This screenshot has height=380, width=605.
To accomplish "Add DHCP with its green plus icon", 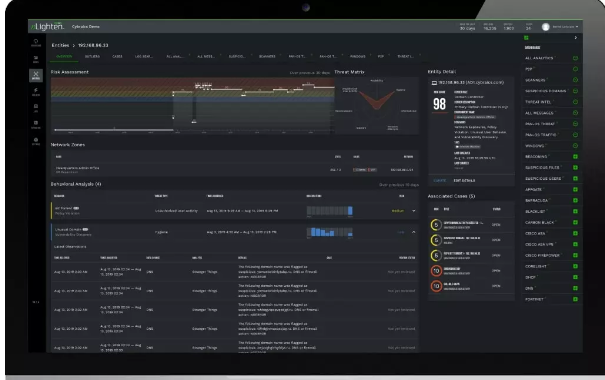I will point(575,277).
